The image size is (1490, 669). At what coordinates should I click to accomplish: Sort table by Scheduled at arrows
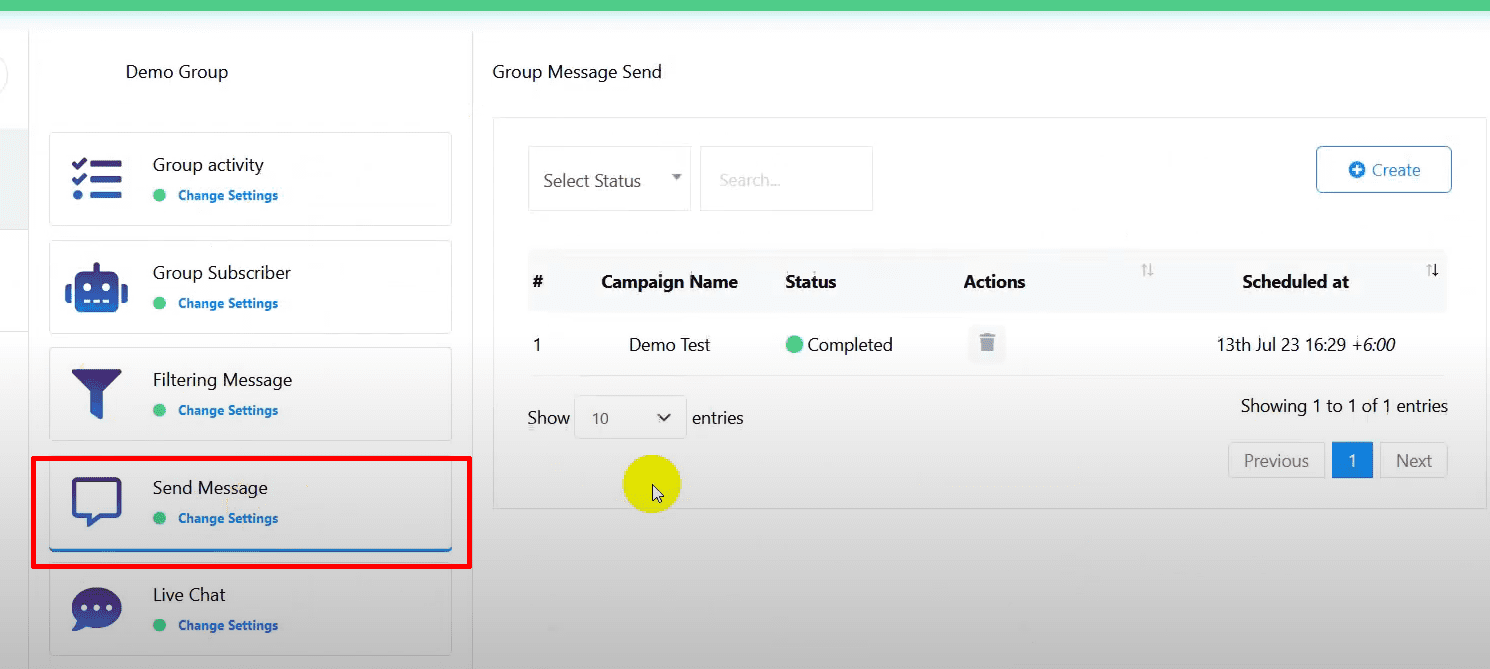(1432, 270)
